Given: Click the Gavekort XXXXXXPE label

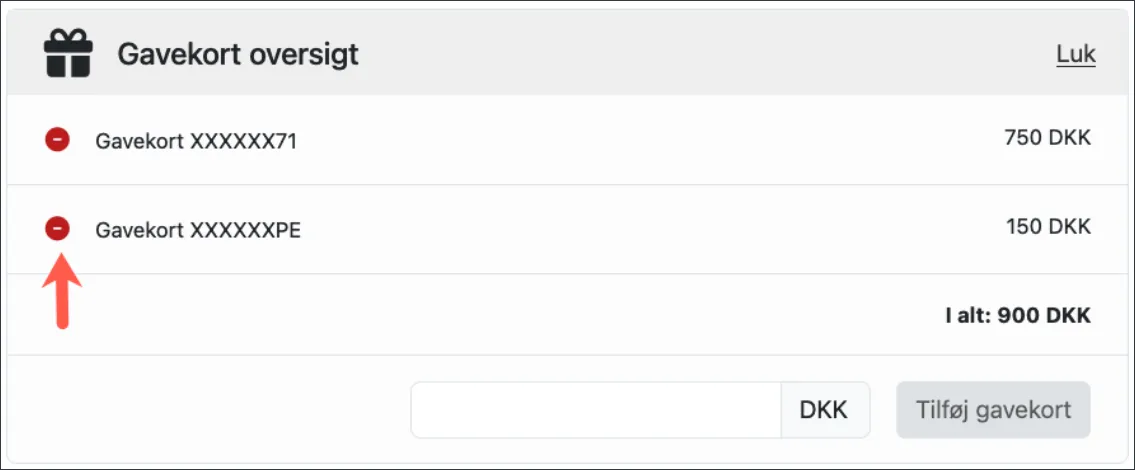Looking at the screenshot, I should tap(198, 231).
